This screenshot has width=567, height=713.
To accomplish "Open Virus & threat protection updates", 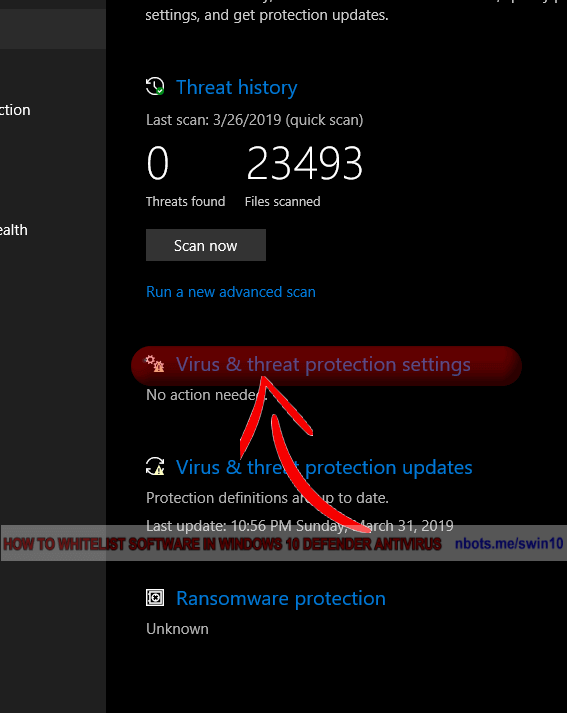I will pyautogui.click(x=324, y=467).
